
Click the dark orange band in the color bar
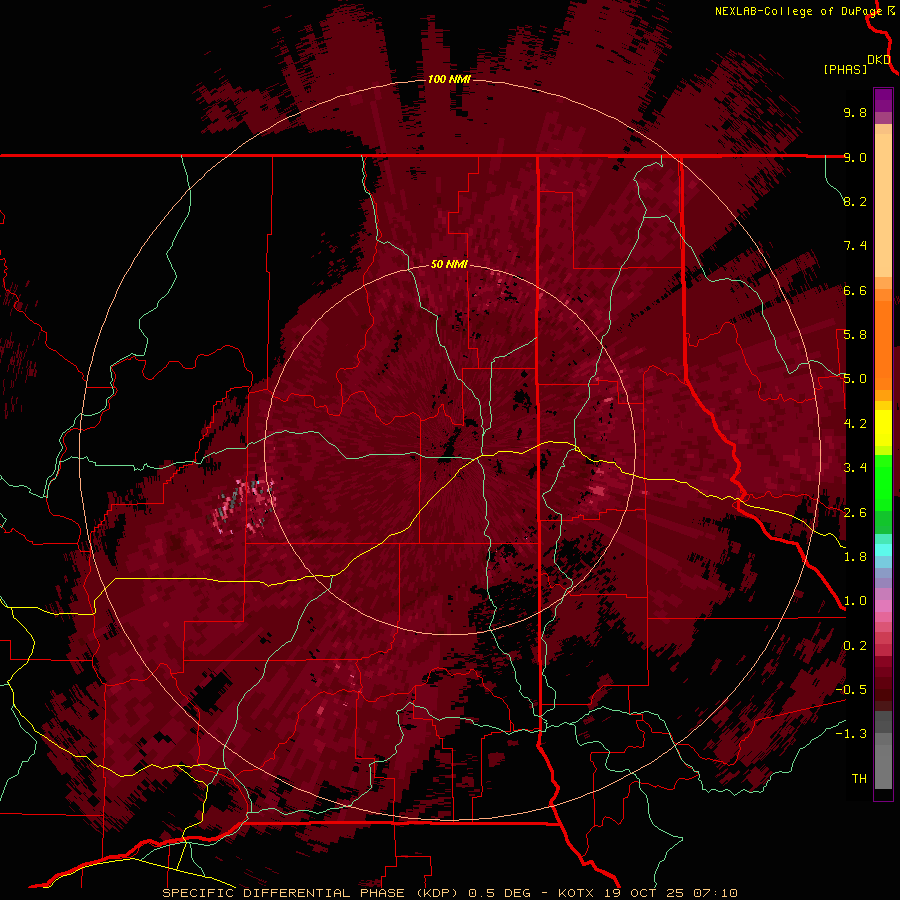[x=883, y=344]
